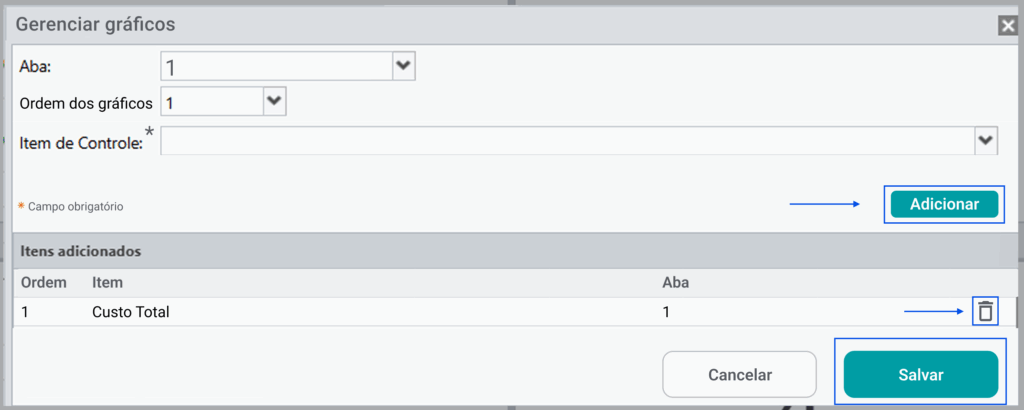Image resolution: width=1024 pixels, height=410 pixels.
Task: Click the Aba column header in the table
Action: click(x=676, y=283)
